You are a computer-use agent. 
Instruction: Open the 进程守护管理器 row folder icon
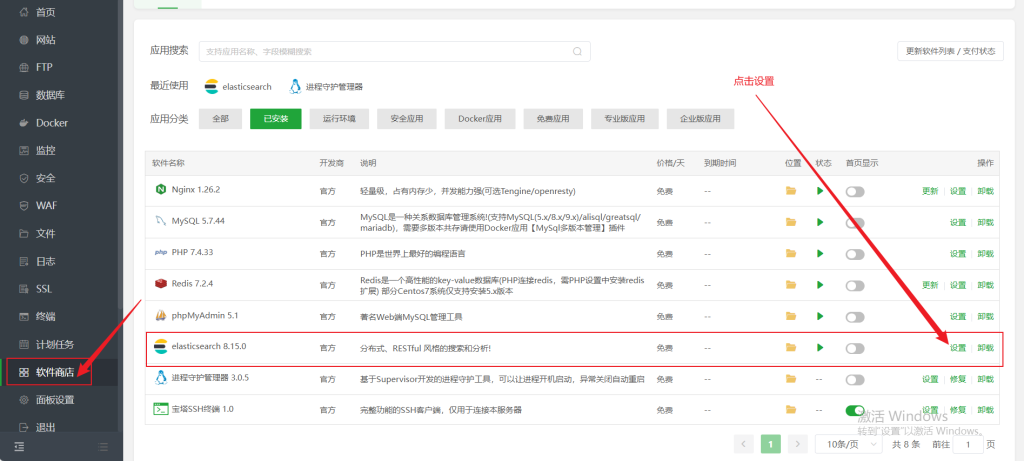click(x=791, y=379)
